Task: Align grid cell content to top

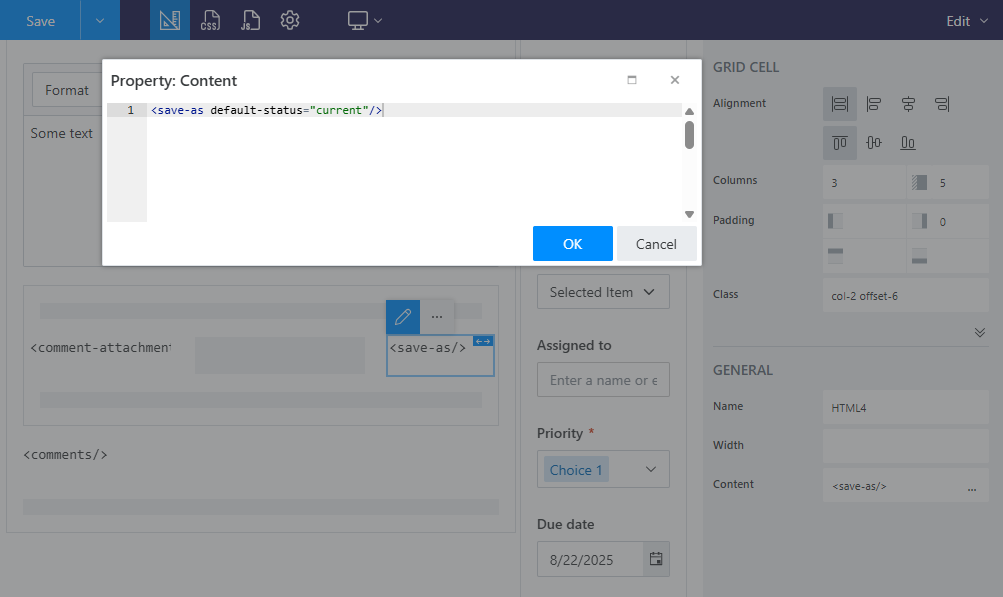Action: coord(839,143)
